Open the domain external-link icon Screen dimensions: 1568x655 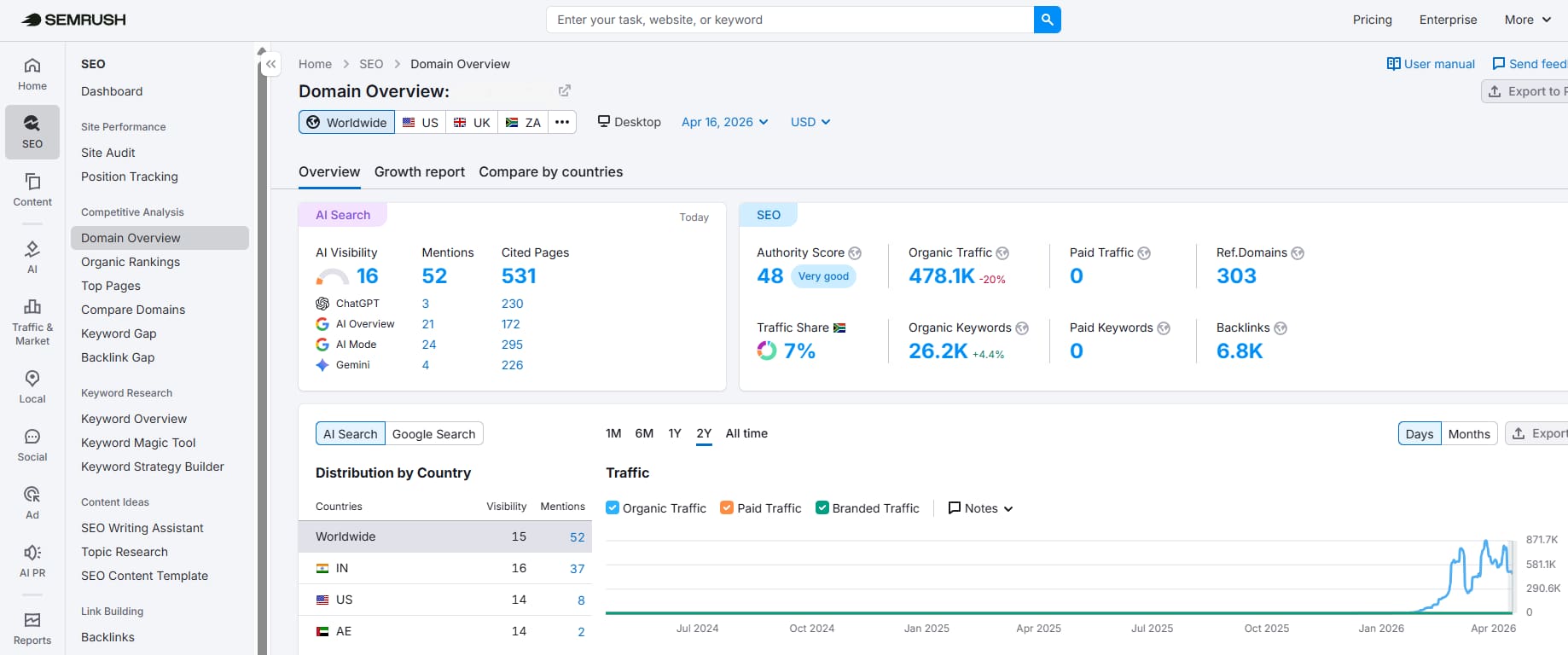[564, 90]
